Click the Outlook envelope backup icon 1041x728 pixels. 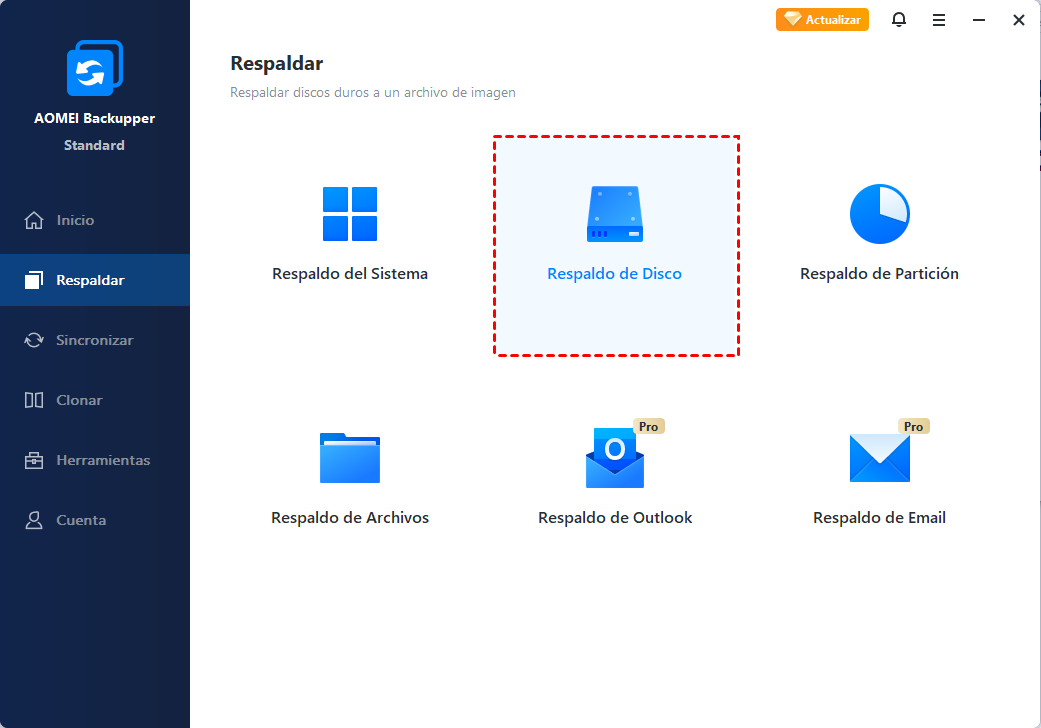pos(615,458)
